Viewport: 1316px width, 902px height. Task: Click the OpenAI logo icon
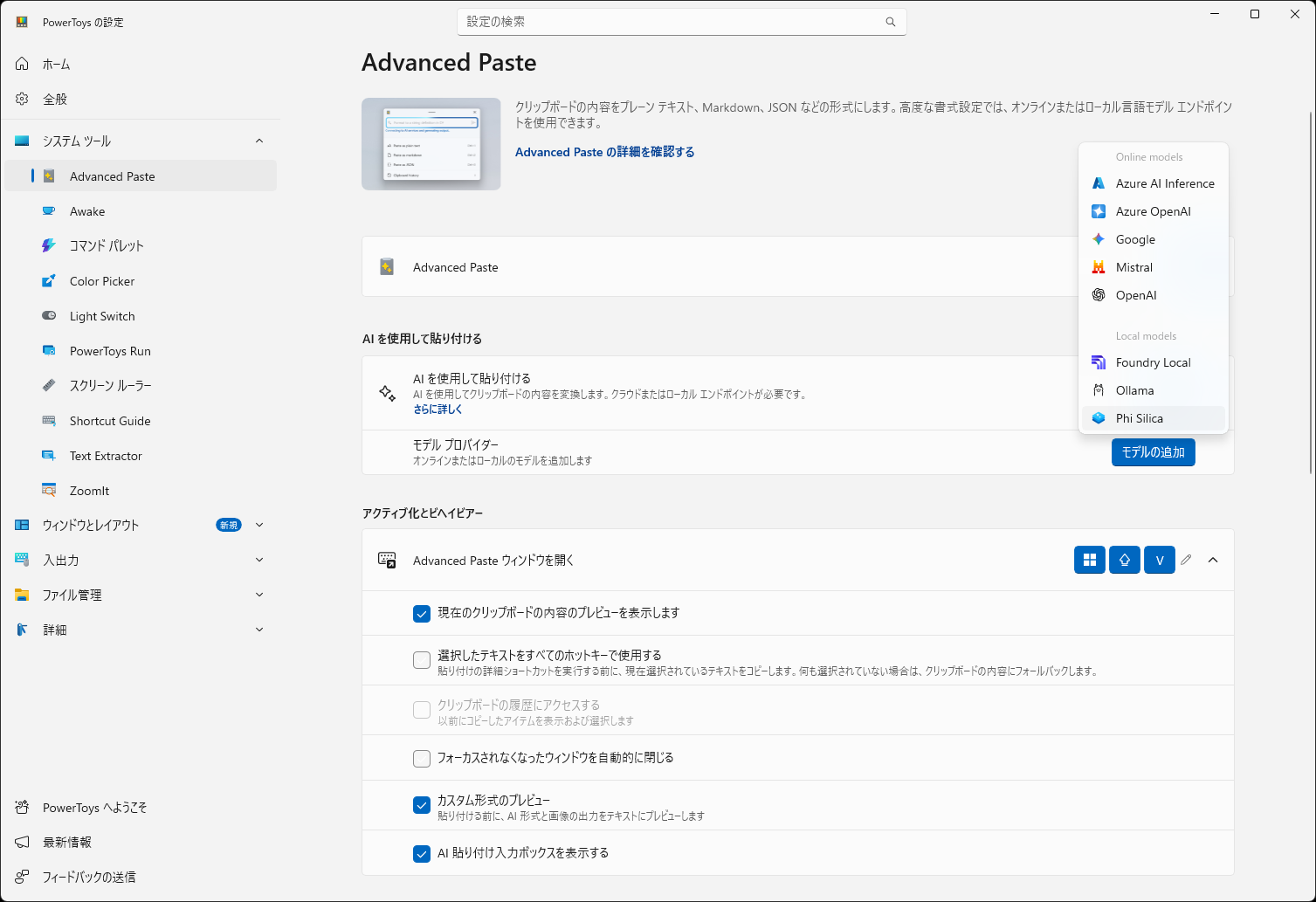[x=1099, y=295]
